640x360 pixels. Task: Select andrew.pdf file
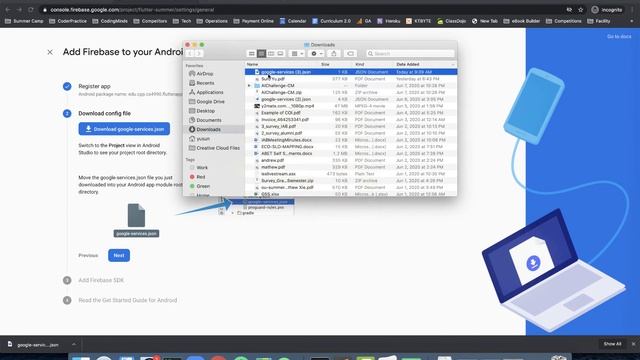pyautogui.click(x=351, y=160)
